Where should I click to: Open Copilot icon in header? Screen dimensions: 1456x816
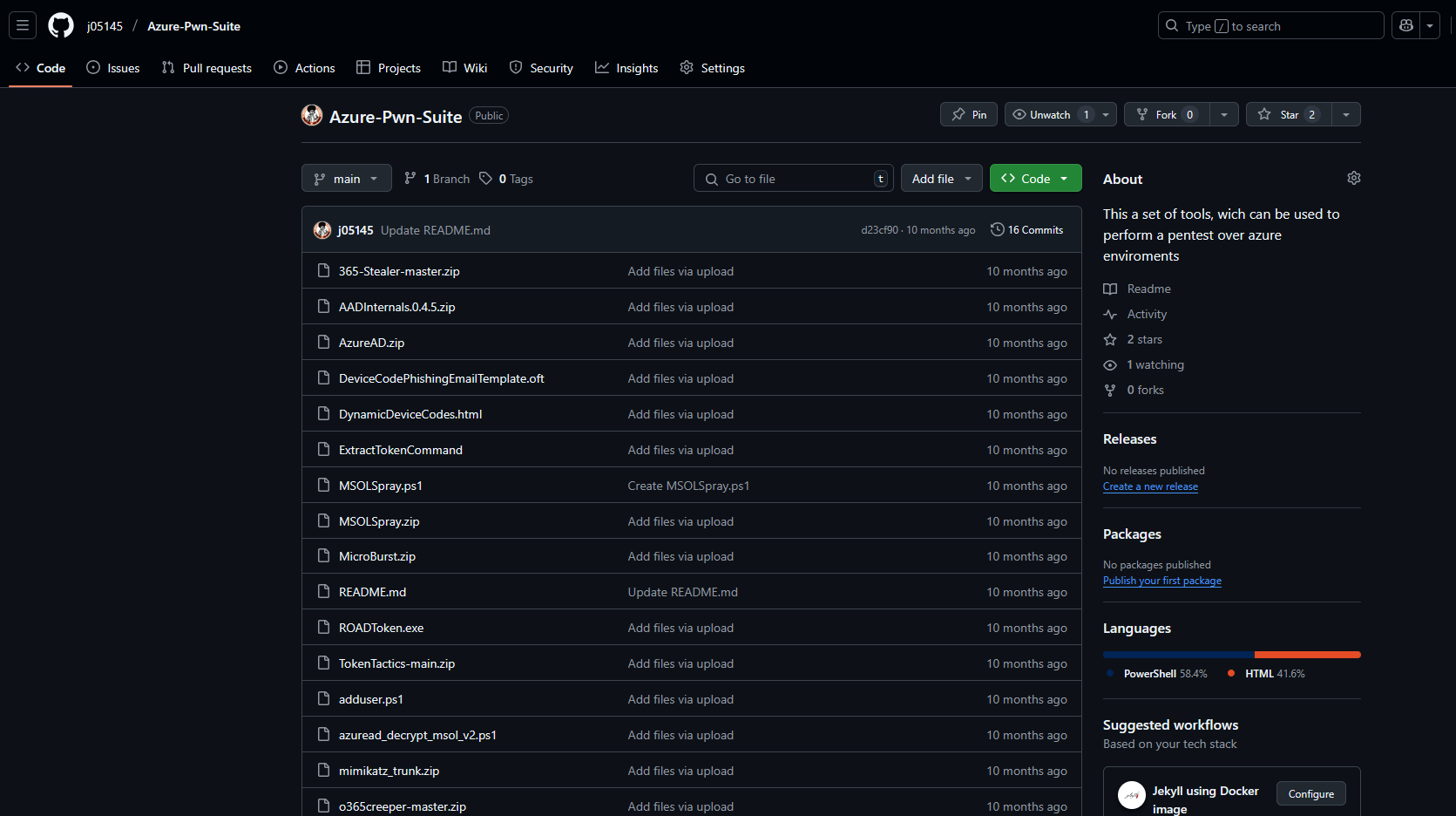click(1405, 25)
